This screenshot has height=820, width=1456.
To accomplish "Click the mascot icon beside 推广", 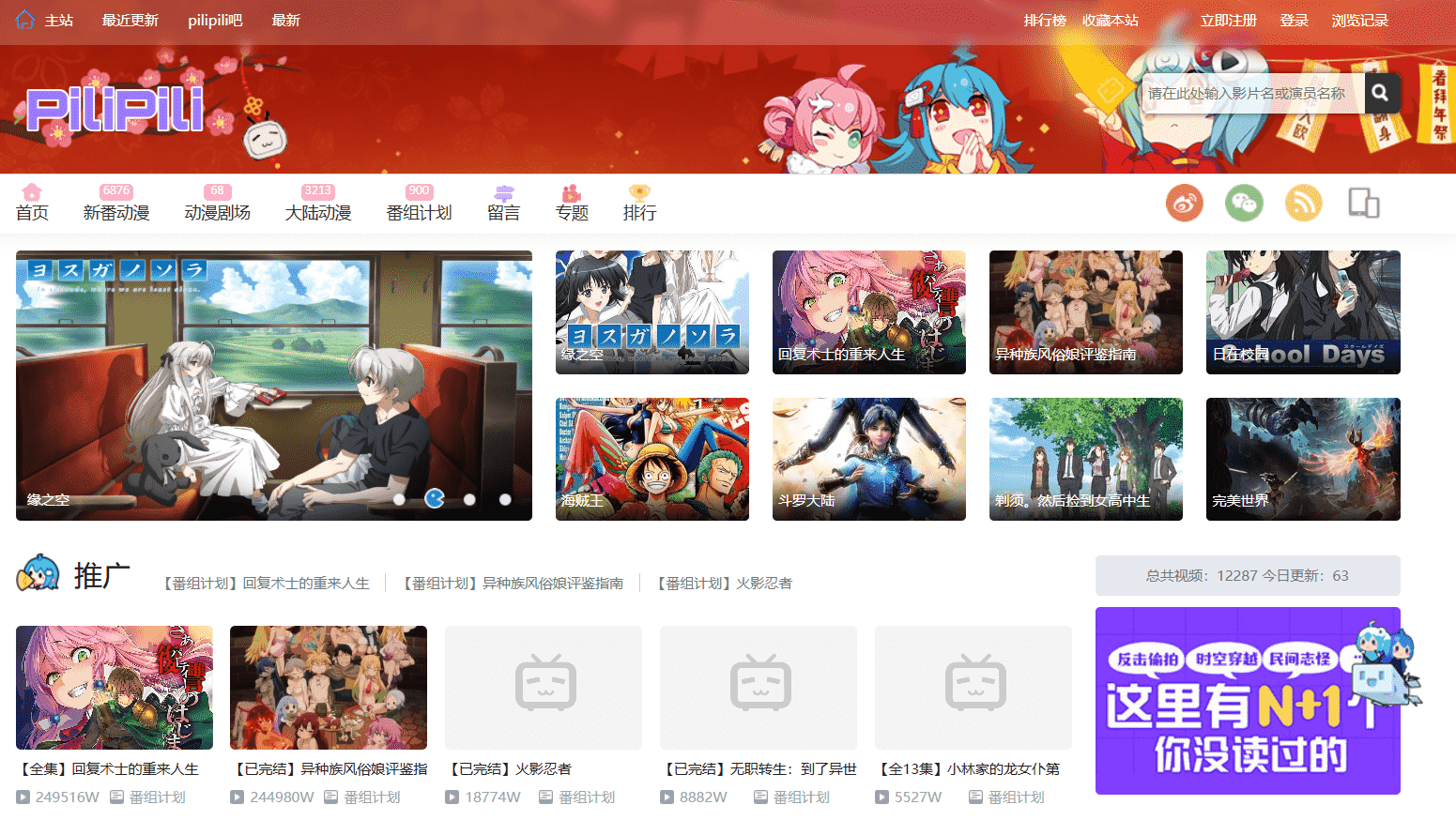I will point(38,573).
